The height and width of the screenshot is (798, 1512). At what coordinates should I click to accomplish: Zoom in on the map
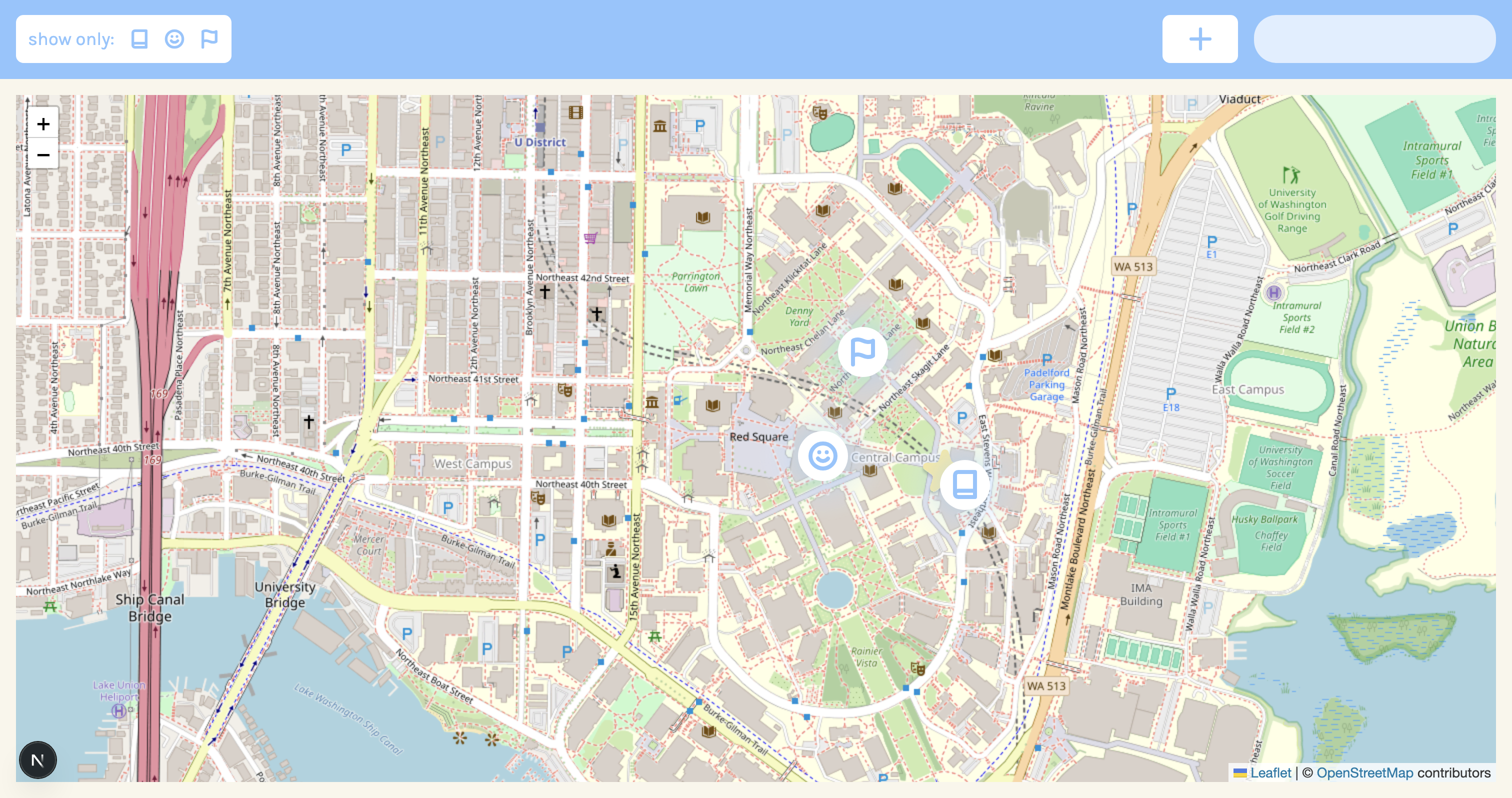click(43, 124)
